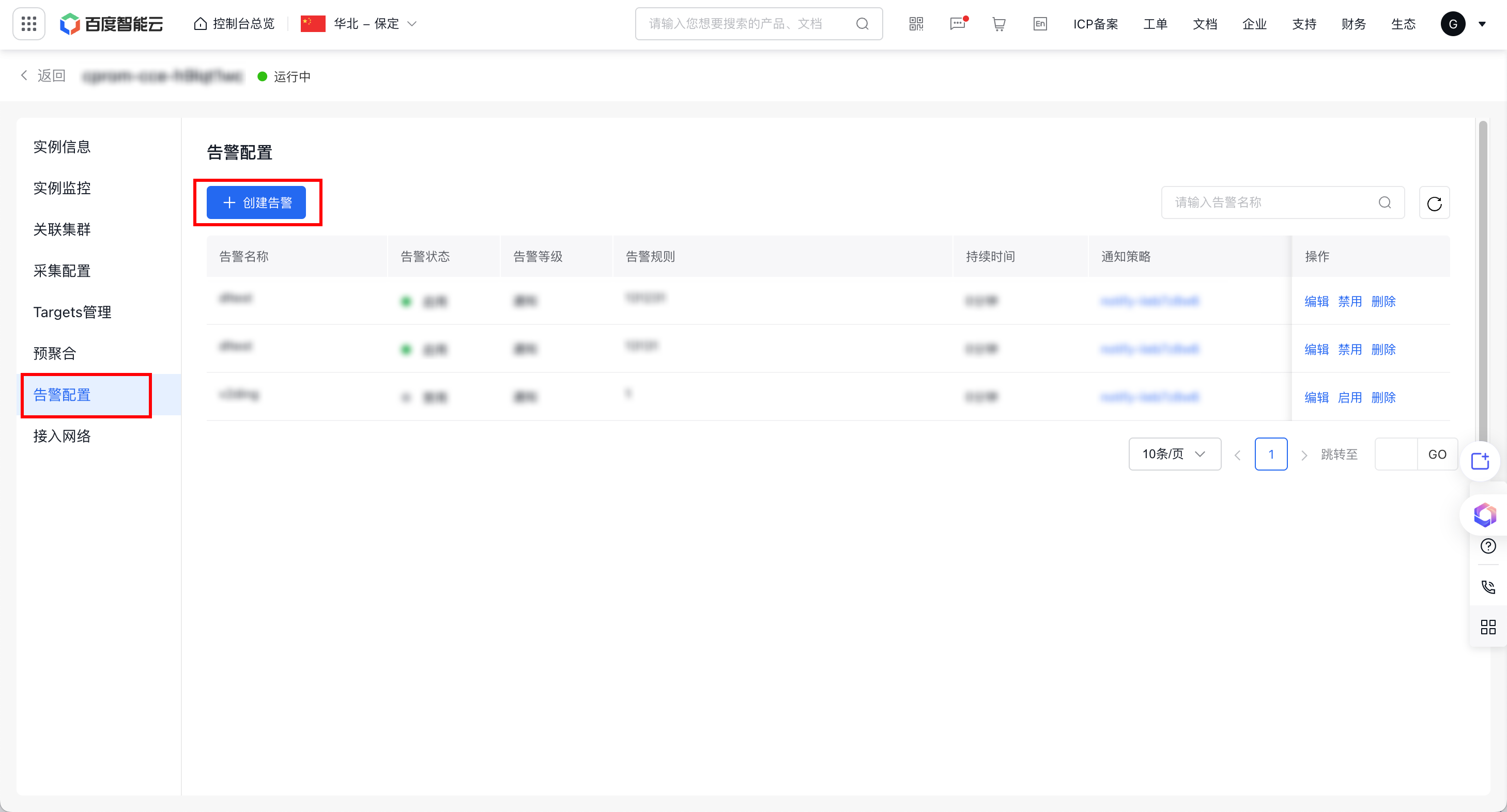This screenshot has width=1507, height=812.
Task: Focus the 跳转至 page number input
Action: tap(1396, 454)
